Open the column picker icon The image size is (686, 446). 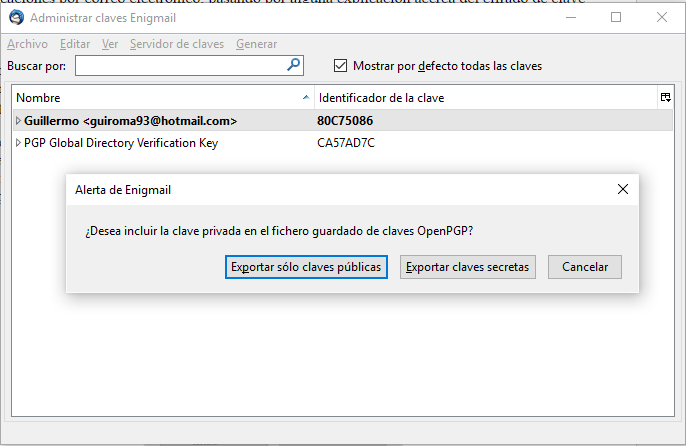(665, 98)
